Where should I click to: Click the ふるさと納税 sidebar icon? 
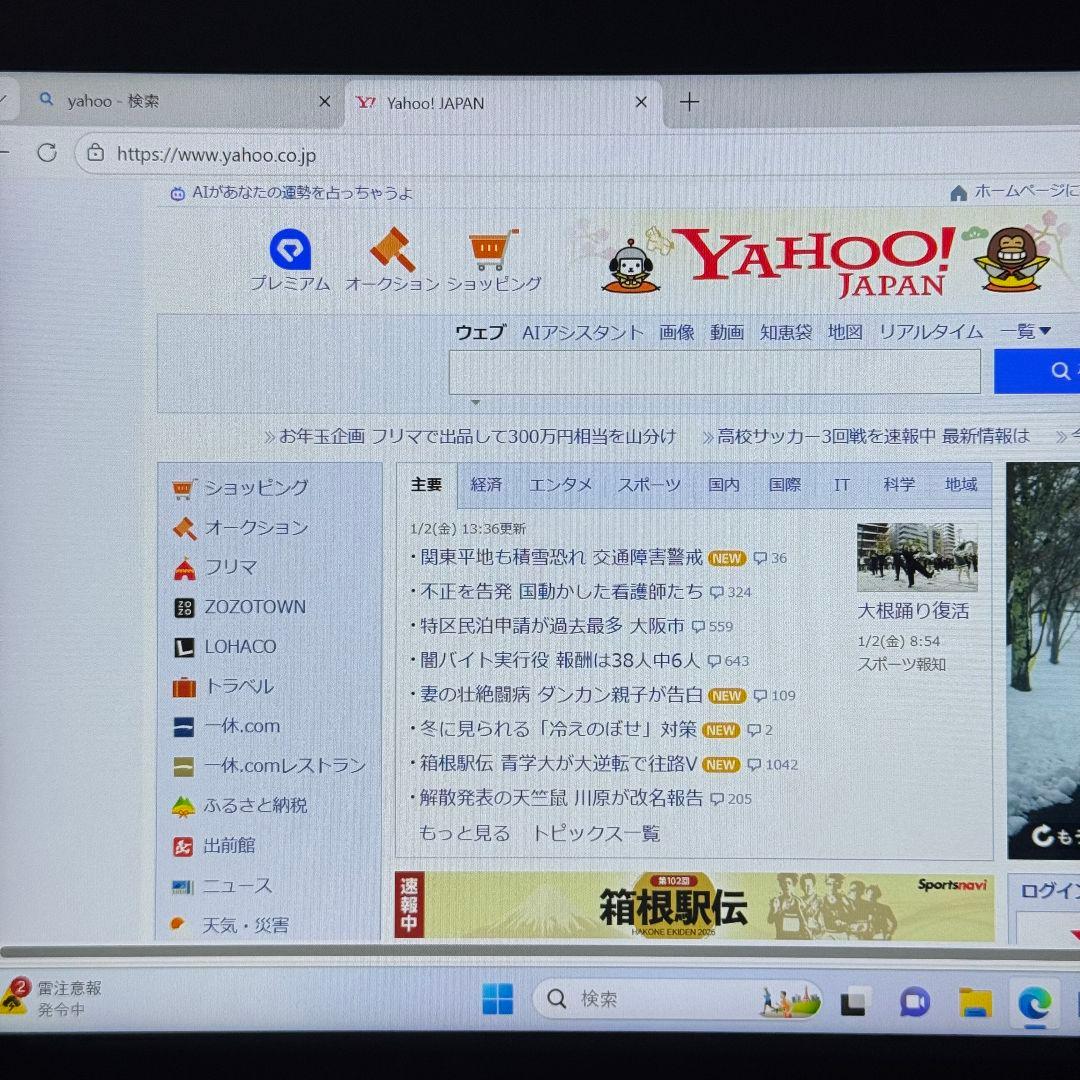tap(184, 805)
